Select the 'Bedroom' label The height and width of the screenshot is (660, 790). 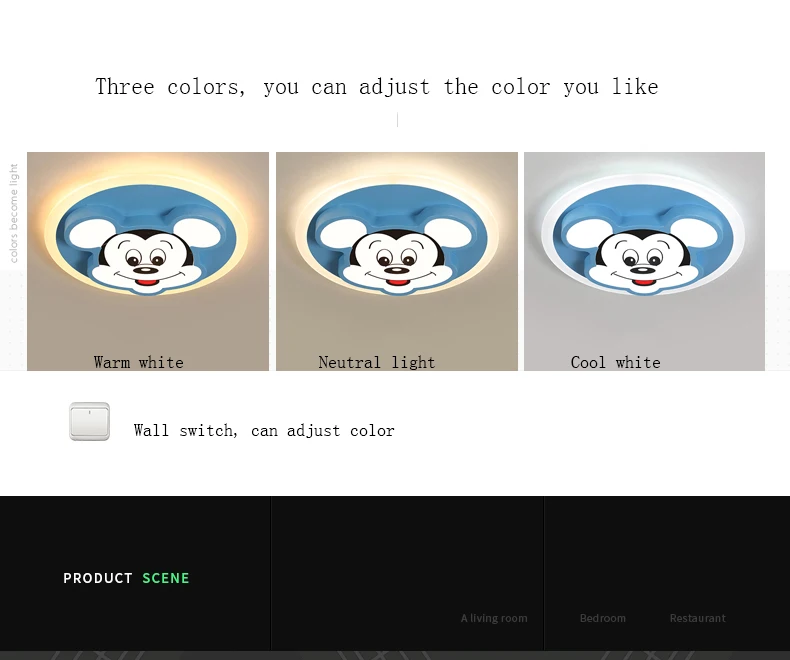[x=603, y=618]
